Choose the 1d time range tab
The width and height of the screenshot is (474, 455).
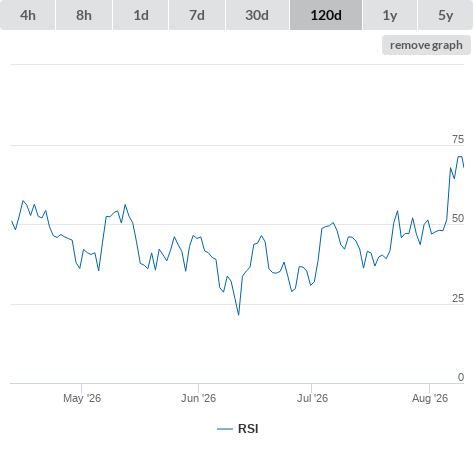141,15
